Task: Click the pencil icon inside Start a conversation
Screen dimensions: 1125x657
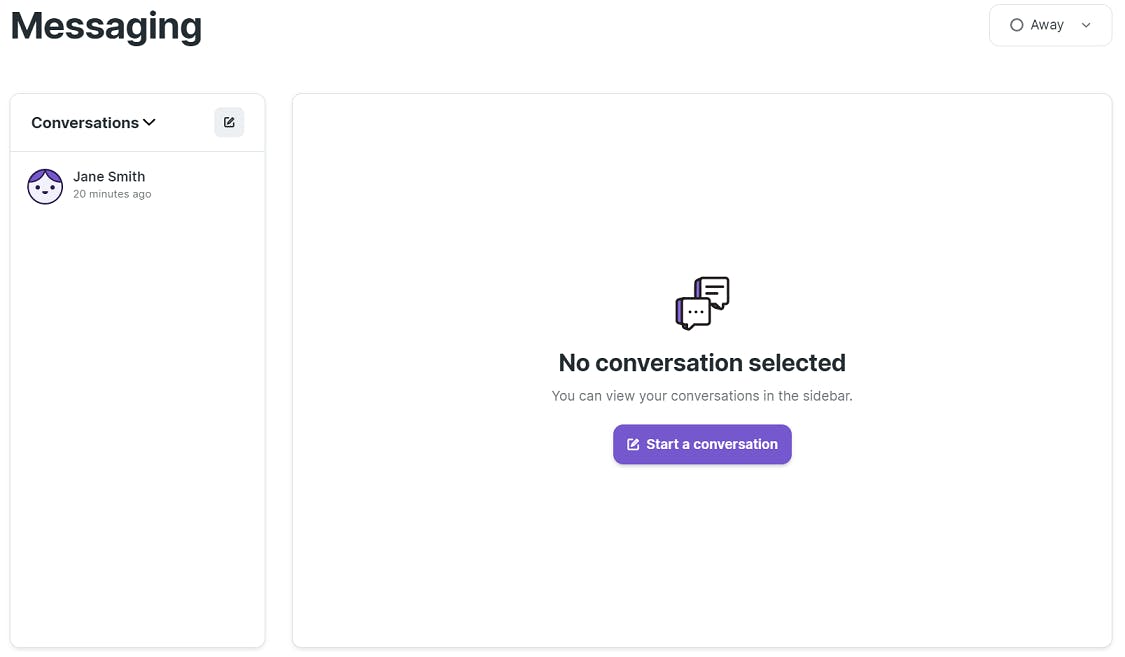Action: point(633,444)
